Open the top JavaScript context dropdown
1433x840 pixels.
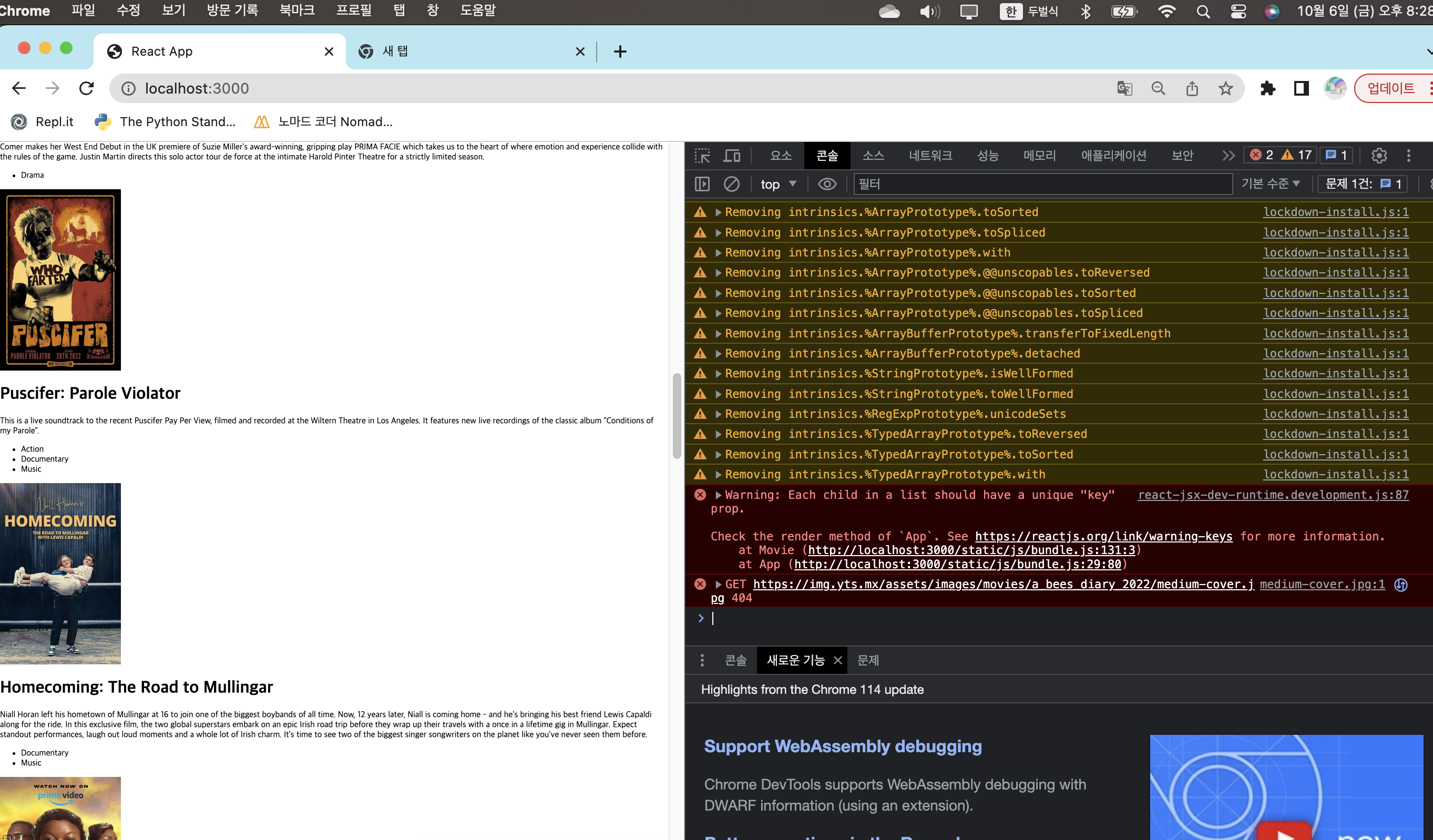tap(778, 183)
